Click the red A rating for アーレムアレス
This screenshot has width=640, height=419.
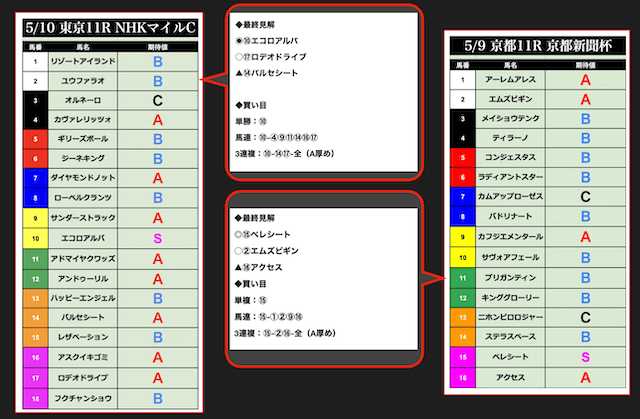(585, 80)
